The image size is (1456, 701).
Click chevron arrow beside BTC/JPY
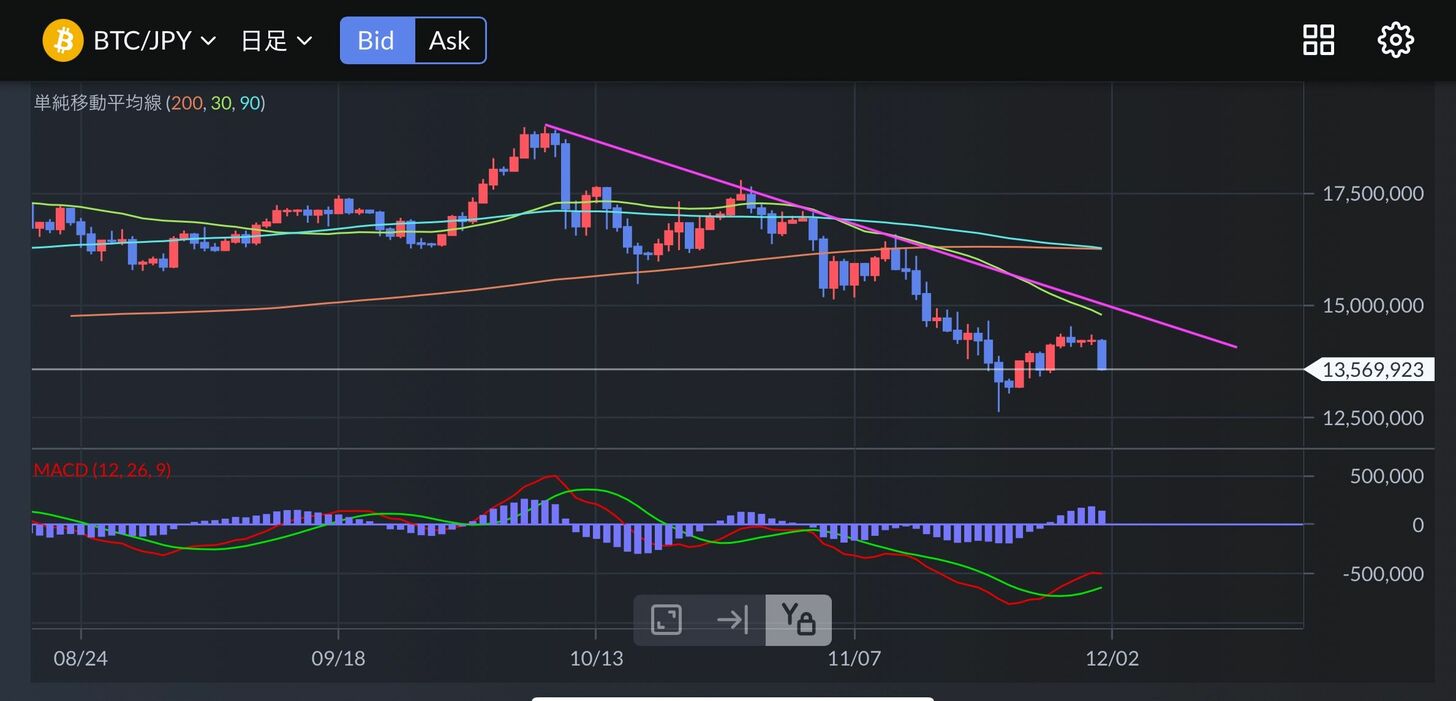click(x=208, y=41)
